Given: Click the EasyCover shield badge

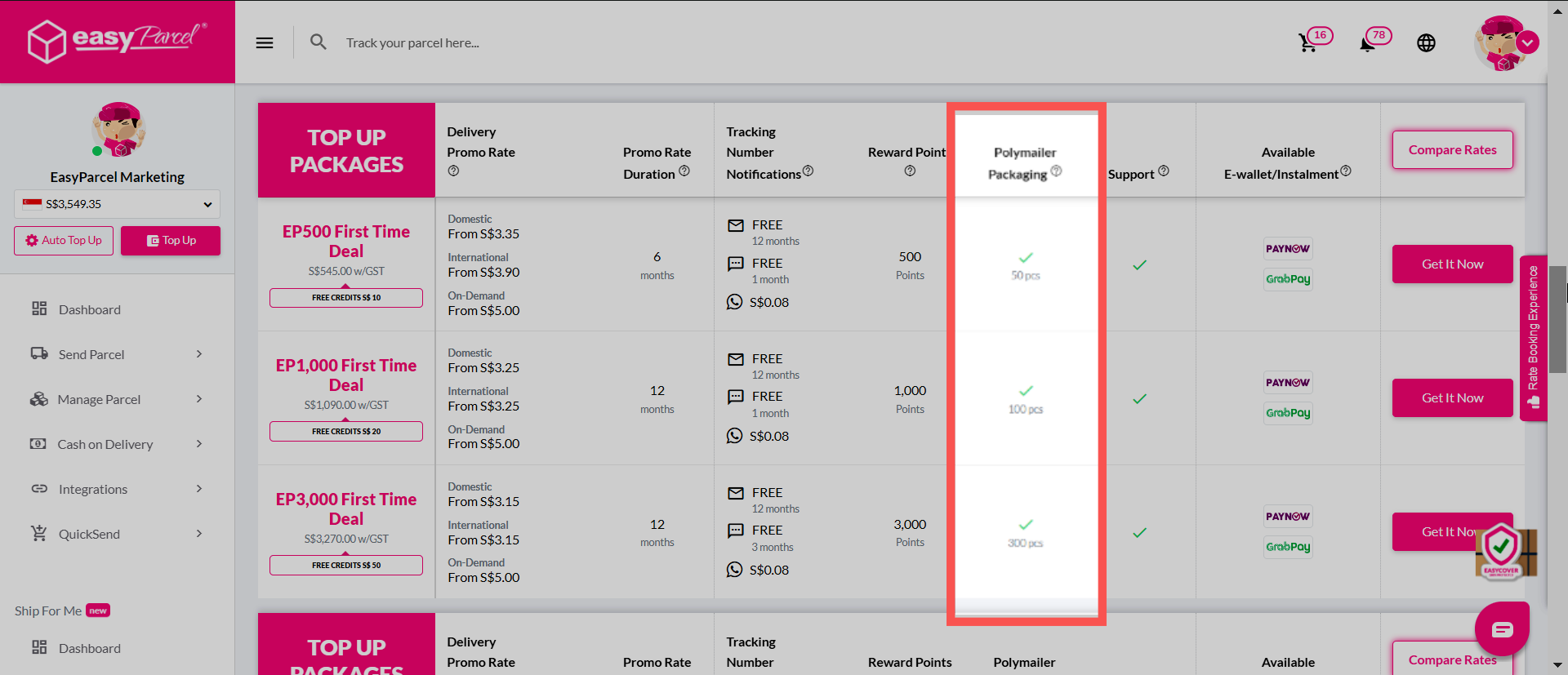Looking at the screenshot, I should click(x=1502, y=551).
